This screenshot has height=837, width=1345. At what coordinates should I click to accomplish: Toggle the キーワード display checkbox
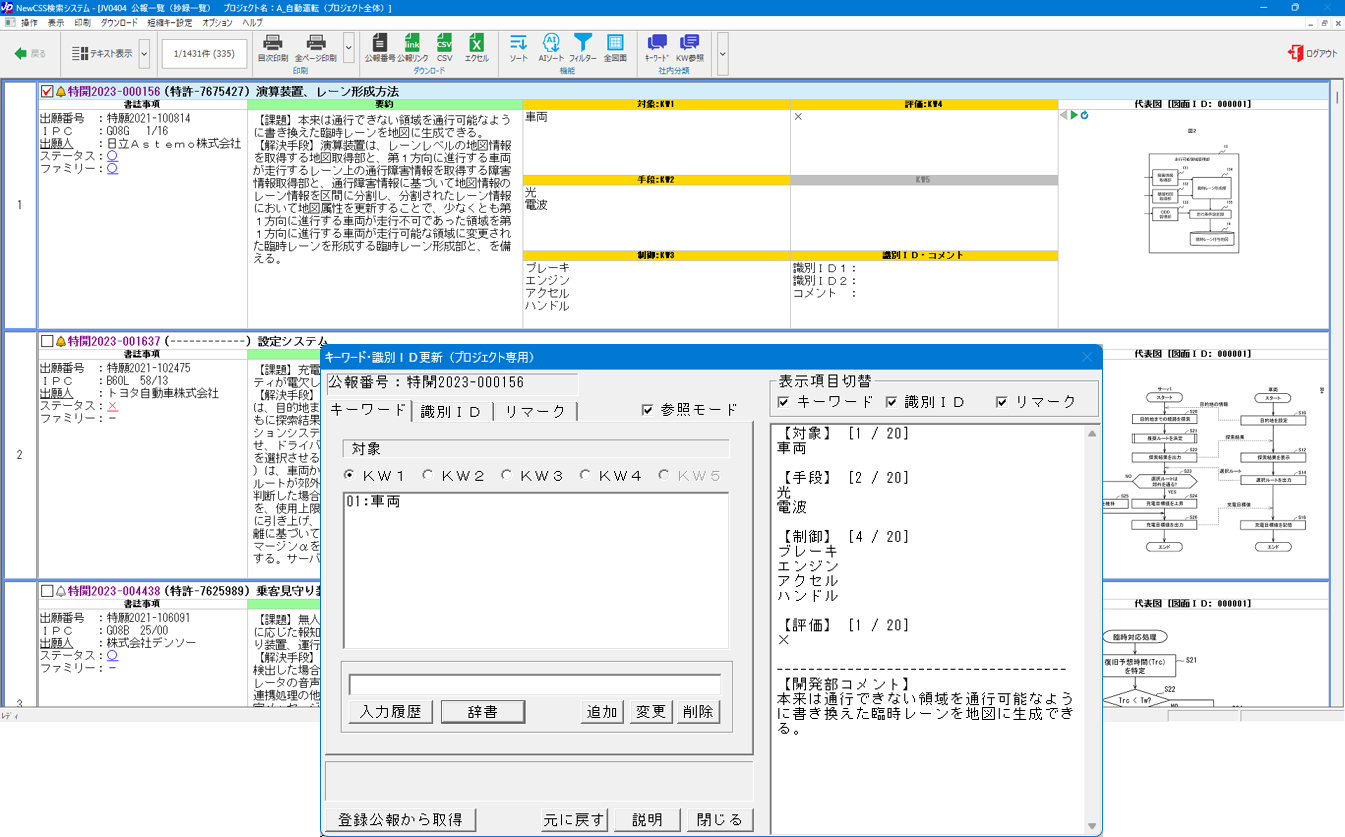pyautogui.click(x=783, y=402)
